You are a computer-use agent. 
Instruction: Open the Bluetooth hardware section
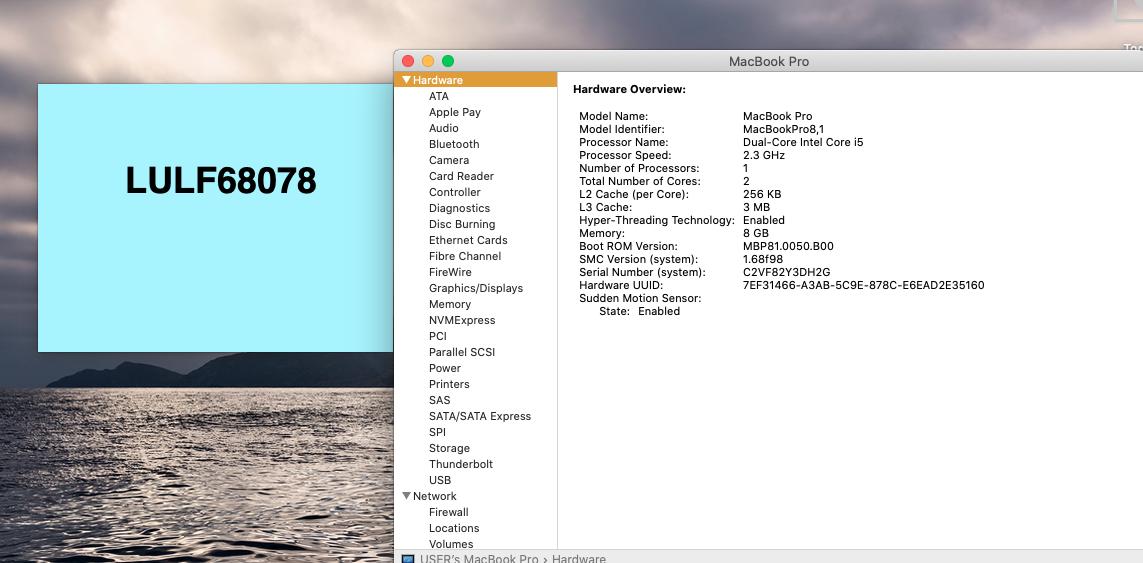pyautogui.click(x=454, y=144)
